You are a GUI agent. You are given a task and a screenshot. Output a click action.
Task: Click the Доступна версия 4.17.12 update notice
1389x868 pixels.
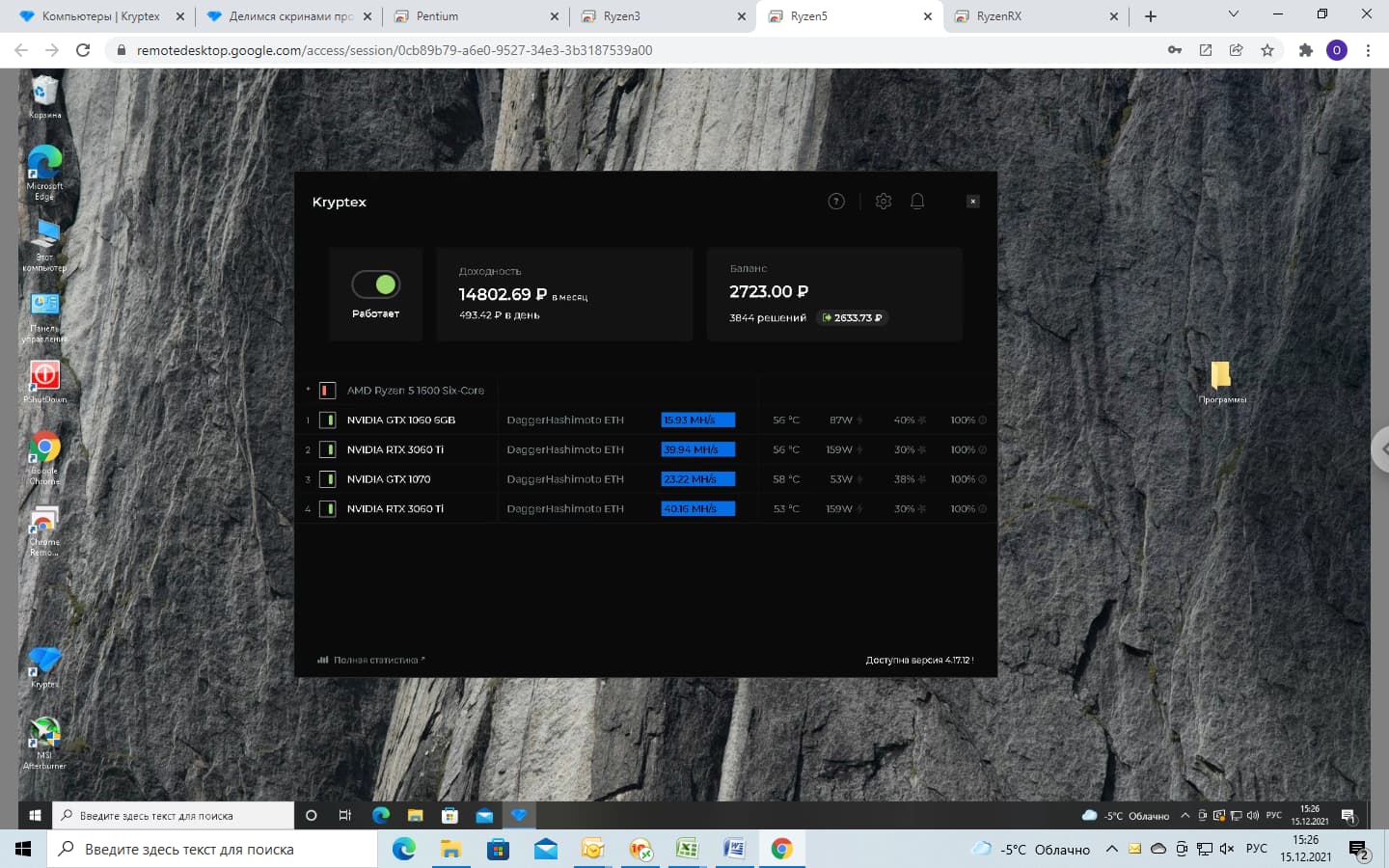click(919, 660)
